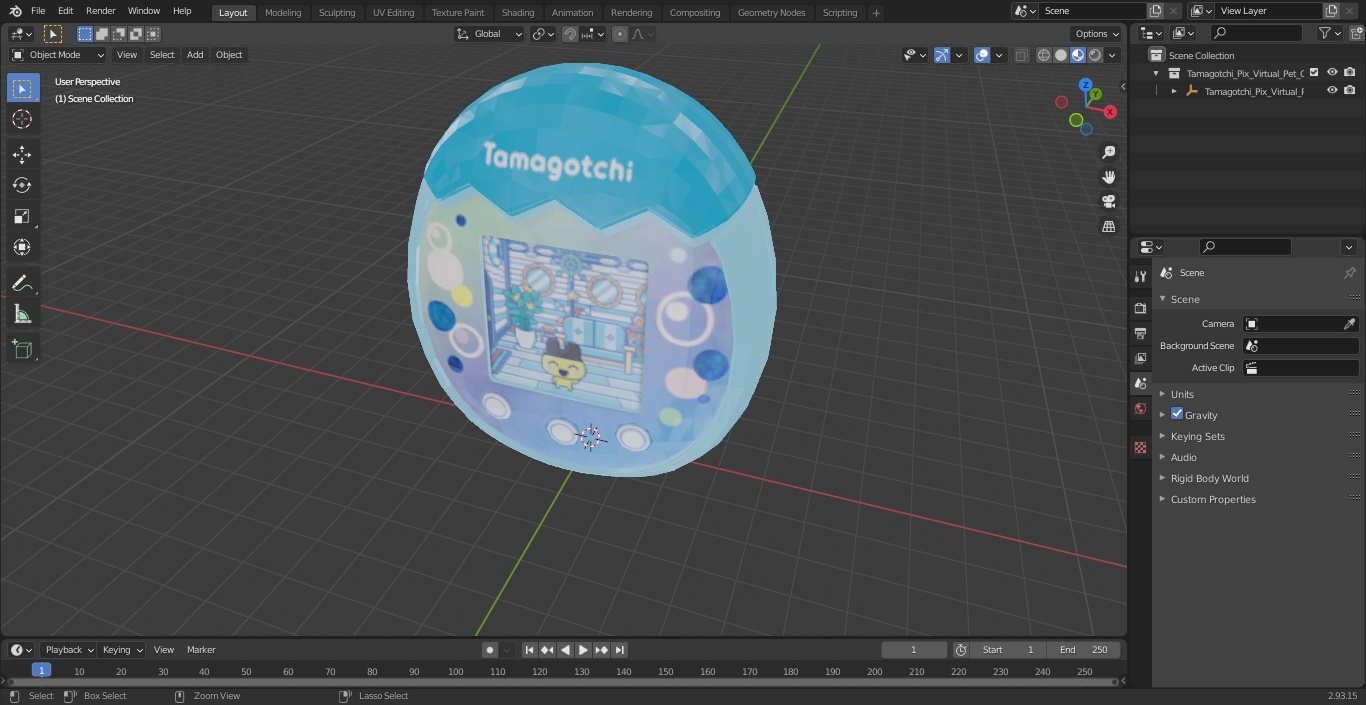Screen dimensions: 1366x705
Task: Open the Texture properties tab
Action: click(1140, 447)
